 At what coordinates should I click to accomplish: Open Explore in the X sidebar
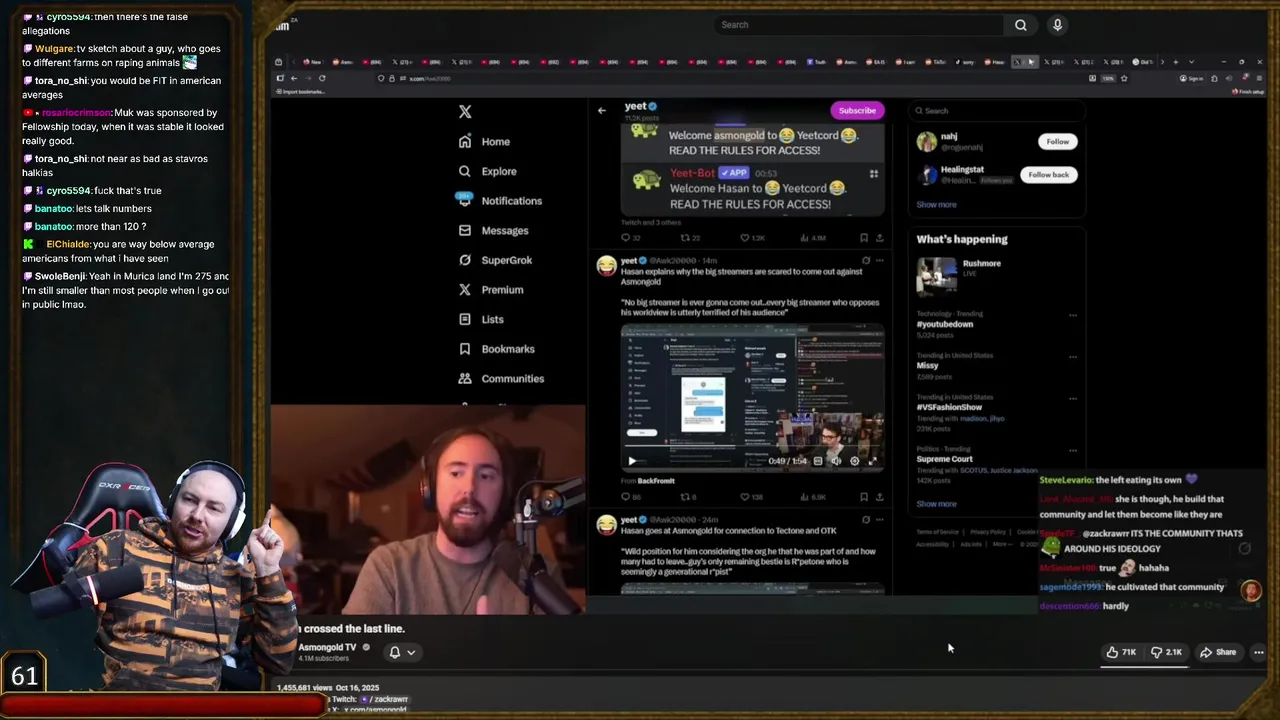(488, 171)
